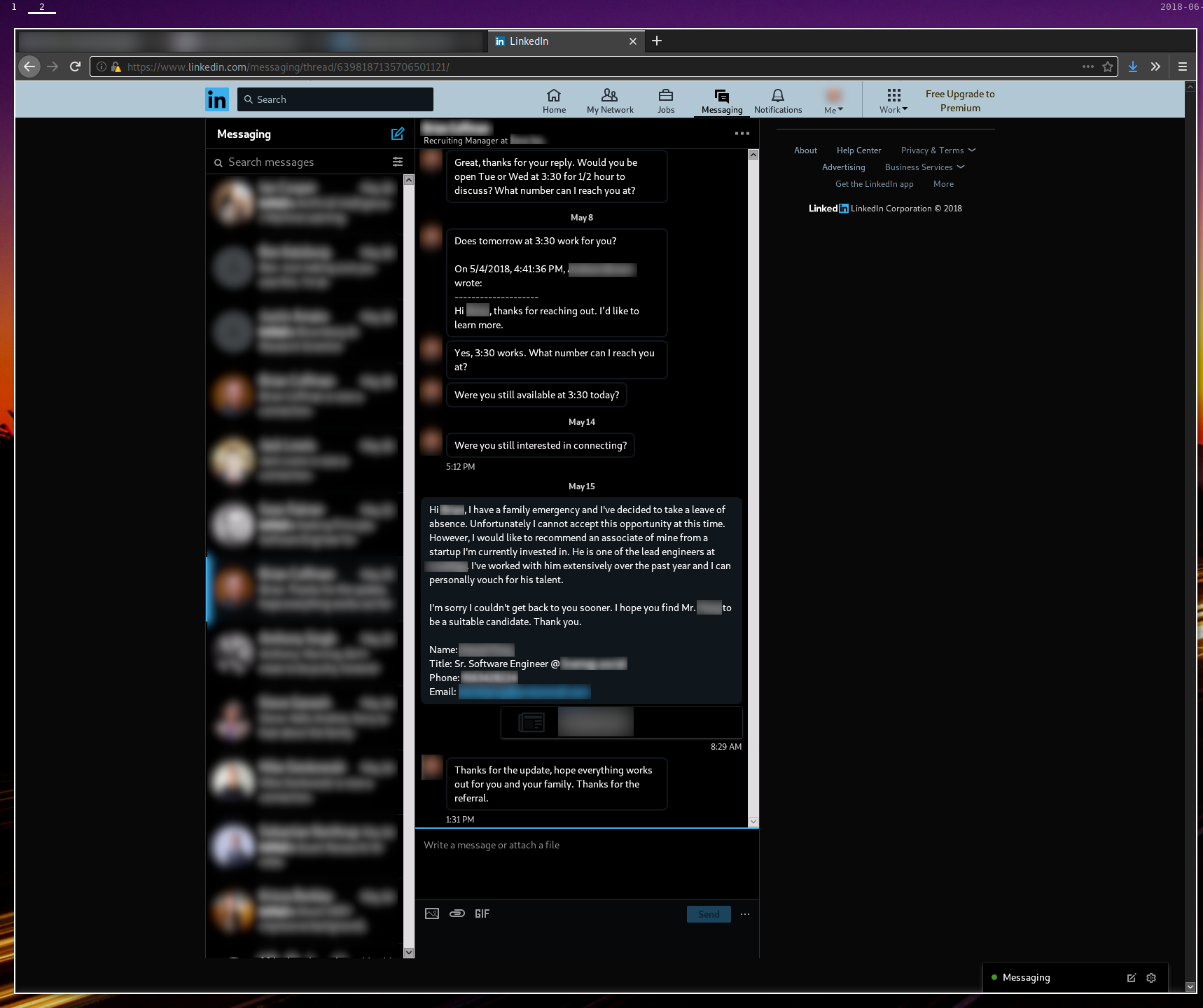Open the page actions three-dot menu in URL bar
This screenshot has width=1203, height=1008.
[x=1087, y=66]
